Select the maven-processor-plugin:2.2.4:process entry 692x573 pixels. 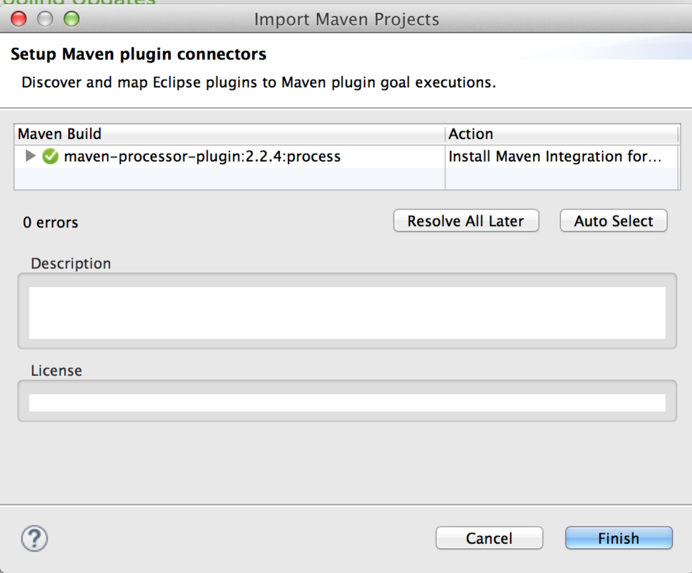[x=202, y=156]
